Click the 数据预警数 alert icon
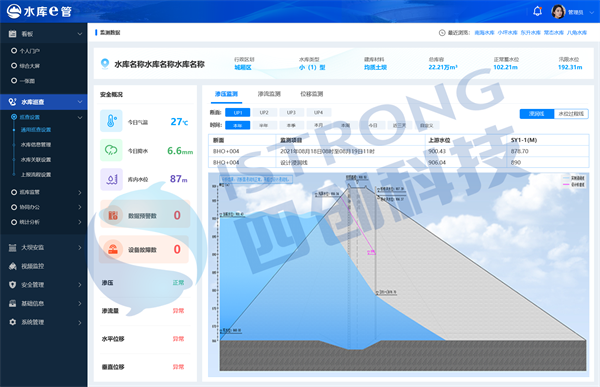 (x=113, y=215)
